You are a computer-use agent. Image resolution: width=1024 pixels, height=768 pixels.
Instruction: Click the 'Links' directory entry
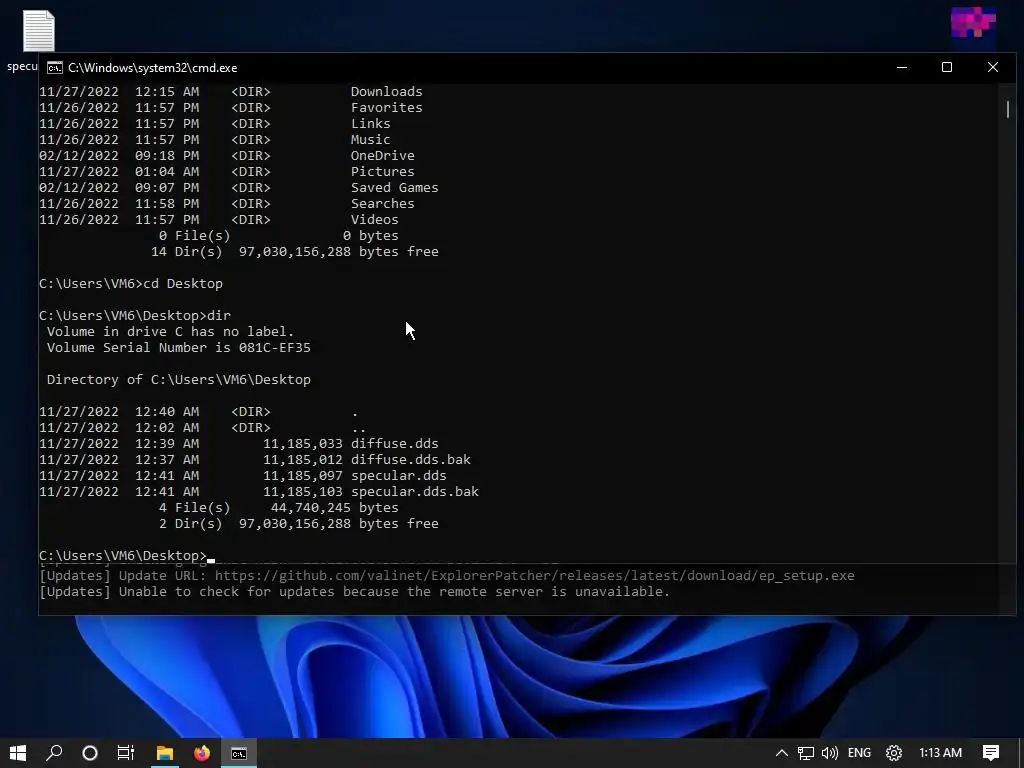click(x=370, y=123)
